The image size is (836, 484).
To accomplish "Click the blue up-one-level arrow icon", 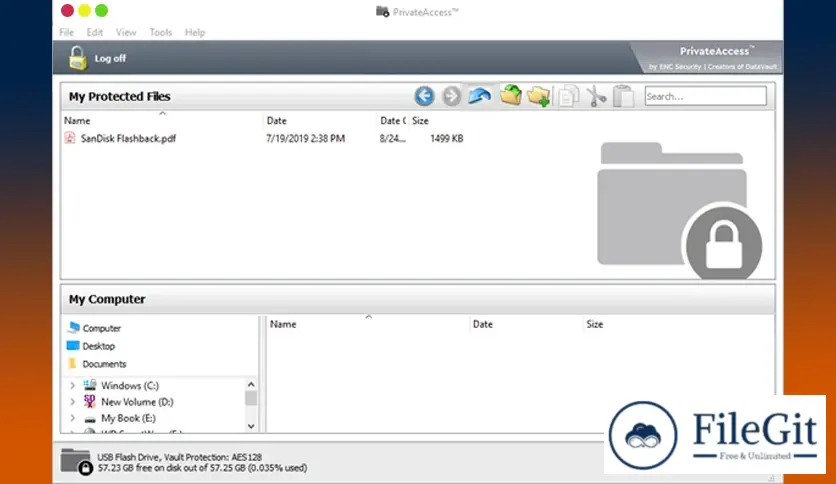I will pos(479,96).
